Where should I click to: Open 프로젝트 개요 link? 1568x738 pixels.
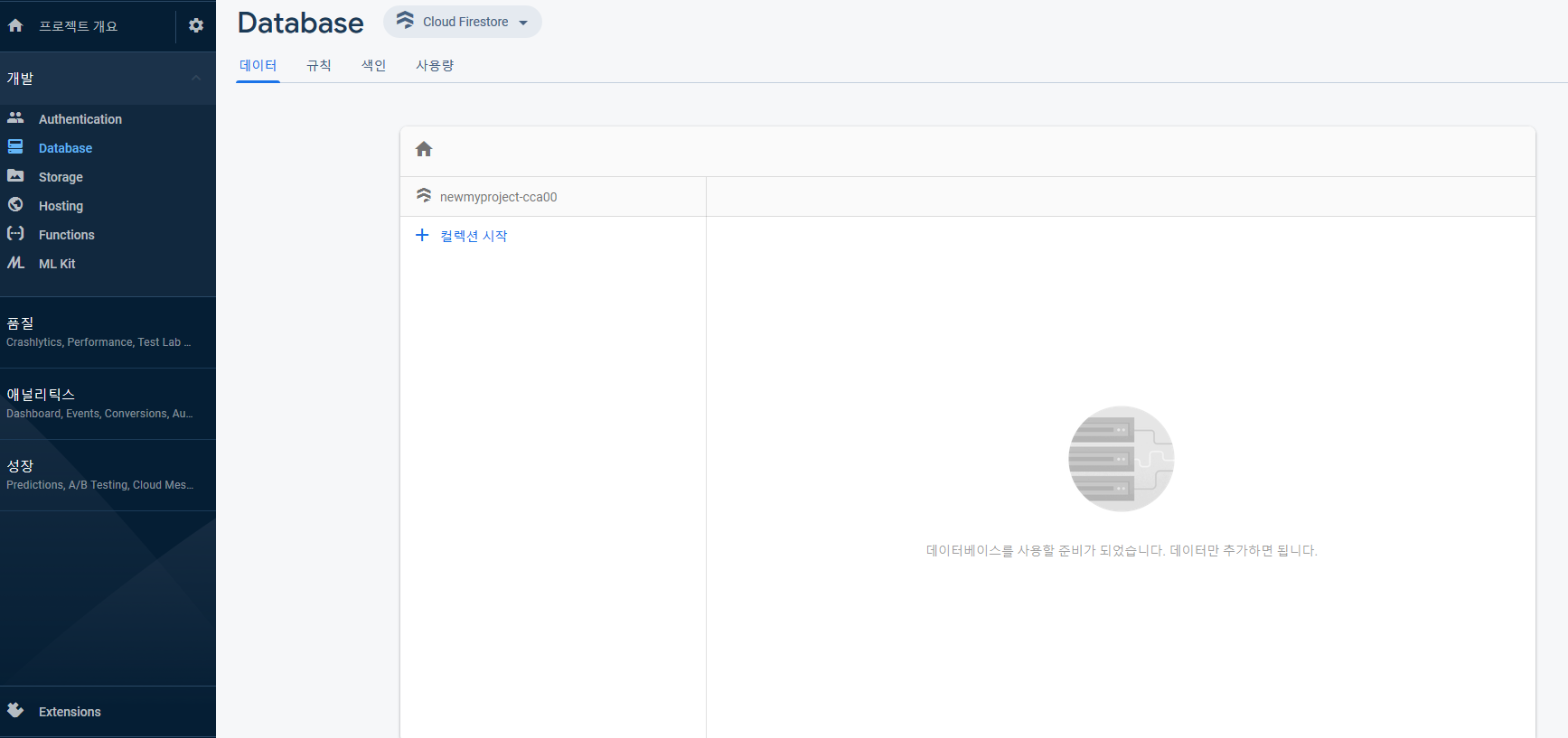point(78,26)
